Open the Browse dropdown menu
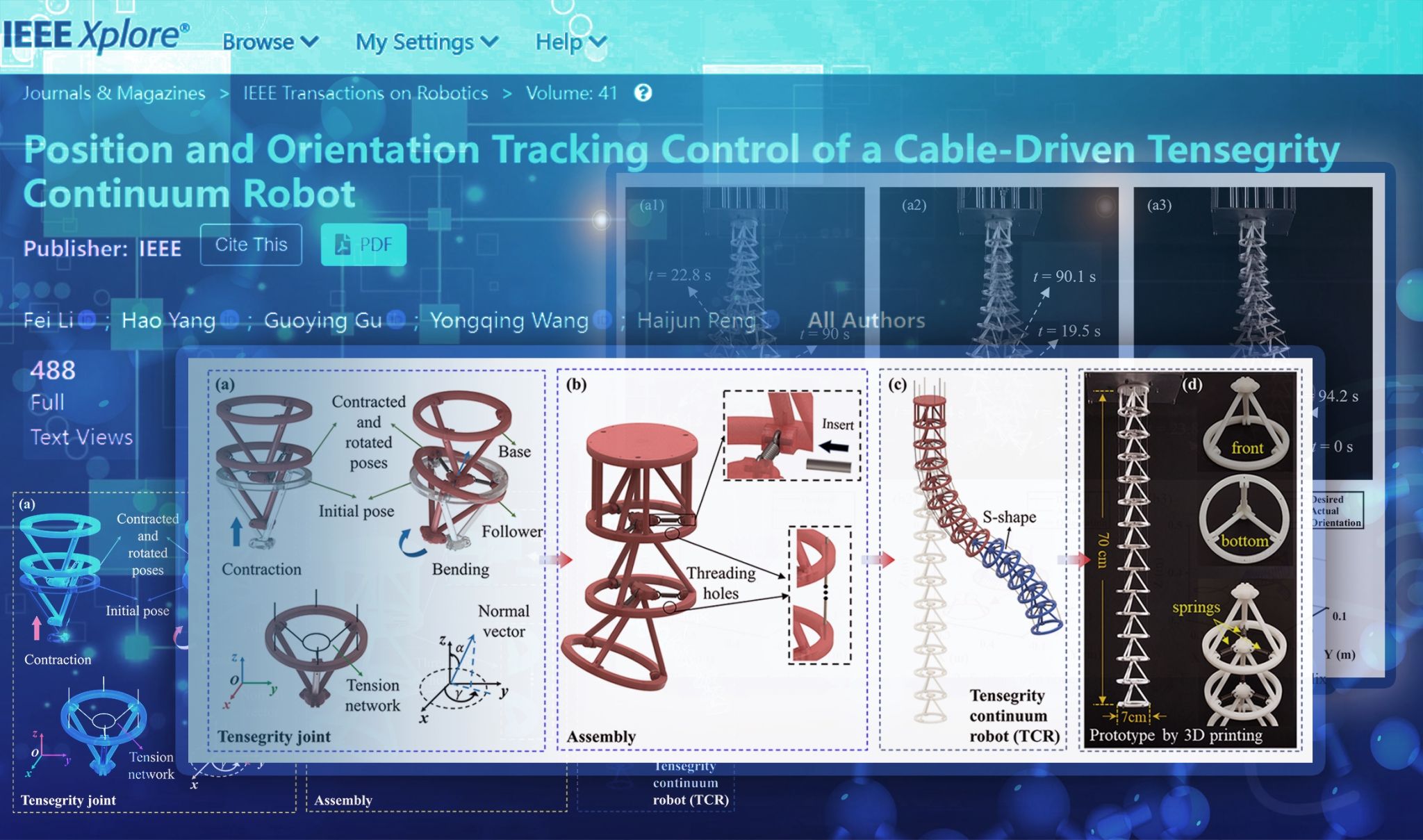Viewport: 1423px width, 840px height. [270, 42]
